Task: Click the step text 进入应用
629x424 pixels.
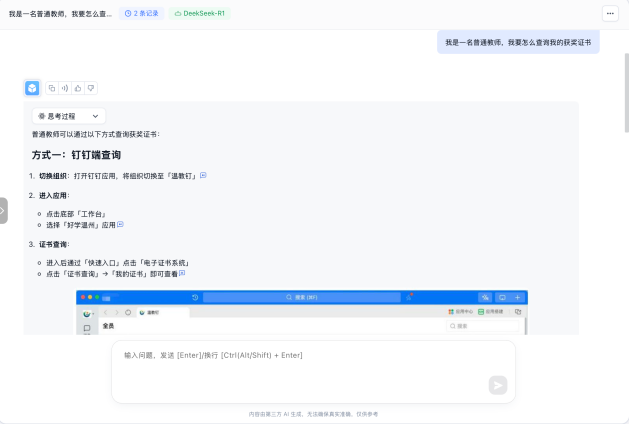Action: (x=53, y=195)
